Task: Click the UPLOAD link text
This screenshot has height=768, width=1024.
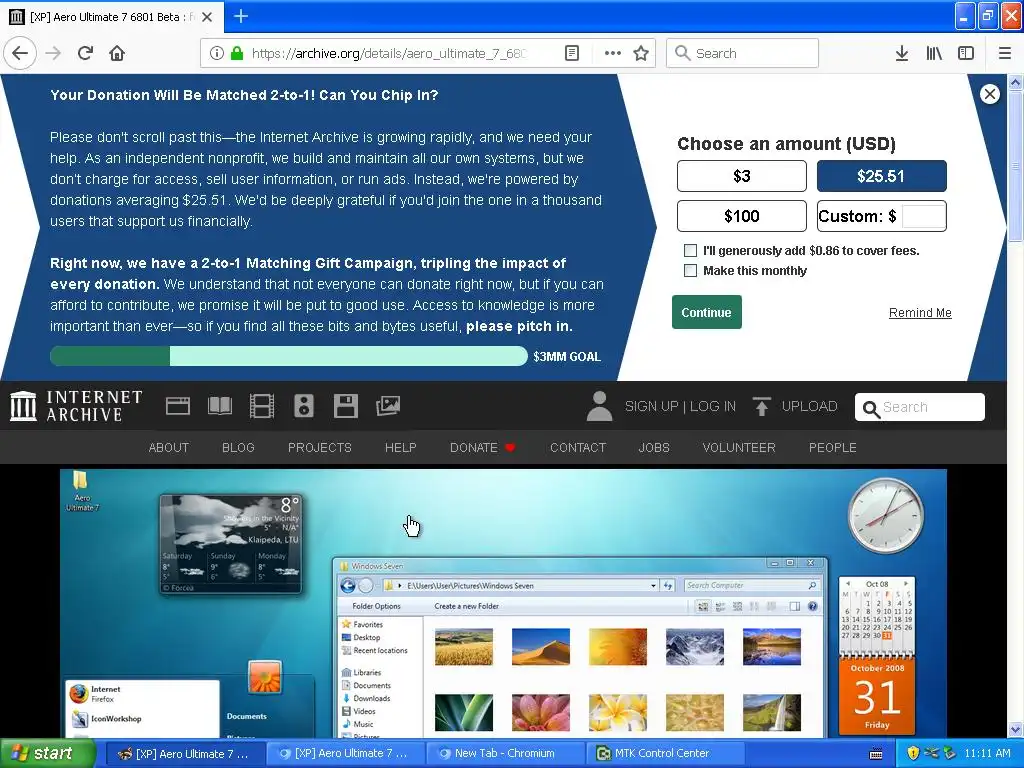Action: pyautogui.click(x=809, y=406)
